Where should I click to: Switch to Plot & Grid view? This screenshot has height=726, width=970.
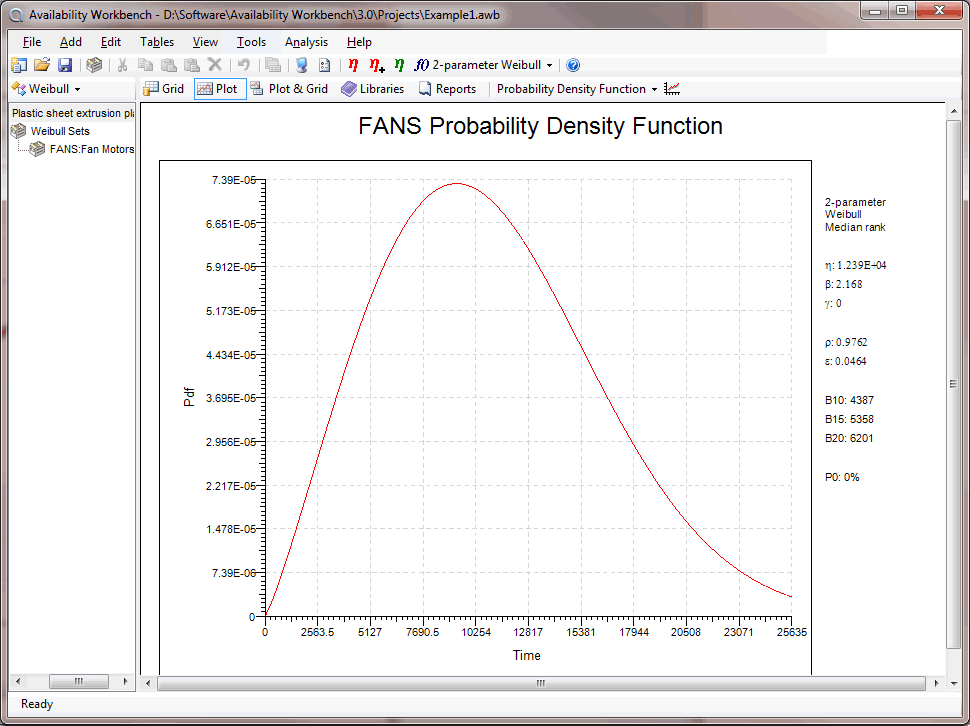(x=289, y=89)
